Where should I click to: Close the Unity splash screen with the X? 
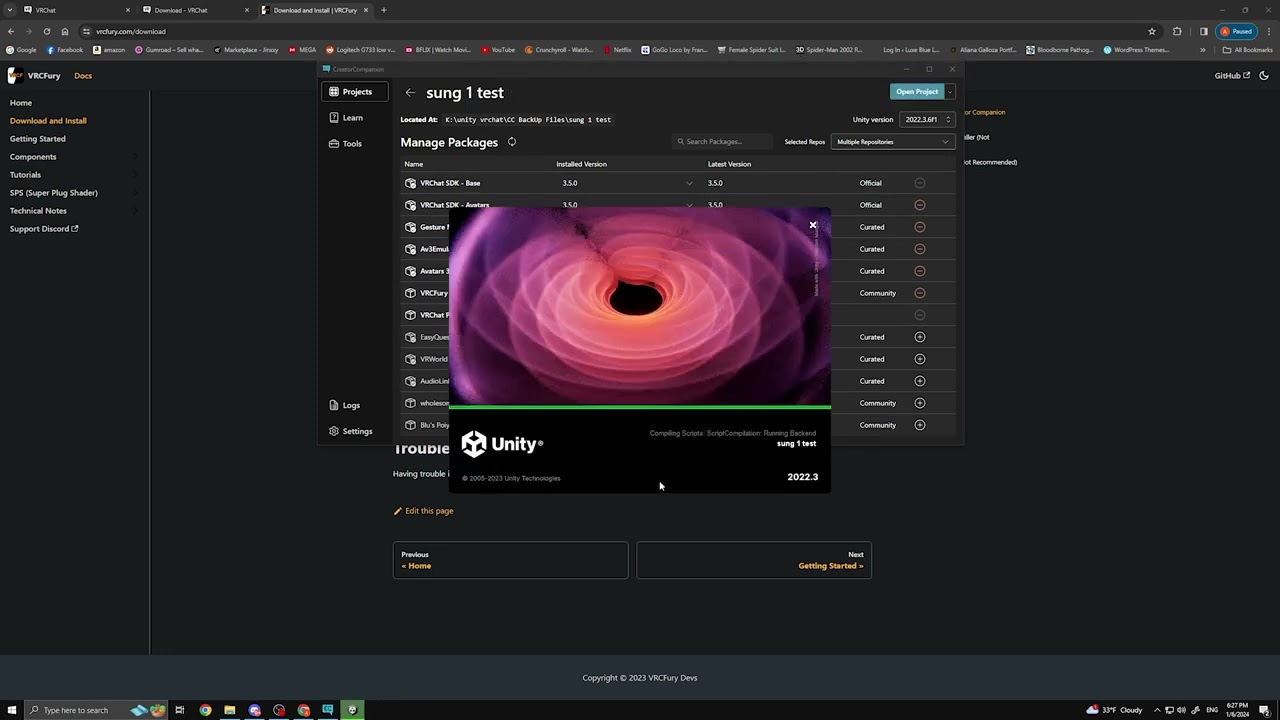click(x=813, y=225)
